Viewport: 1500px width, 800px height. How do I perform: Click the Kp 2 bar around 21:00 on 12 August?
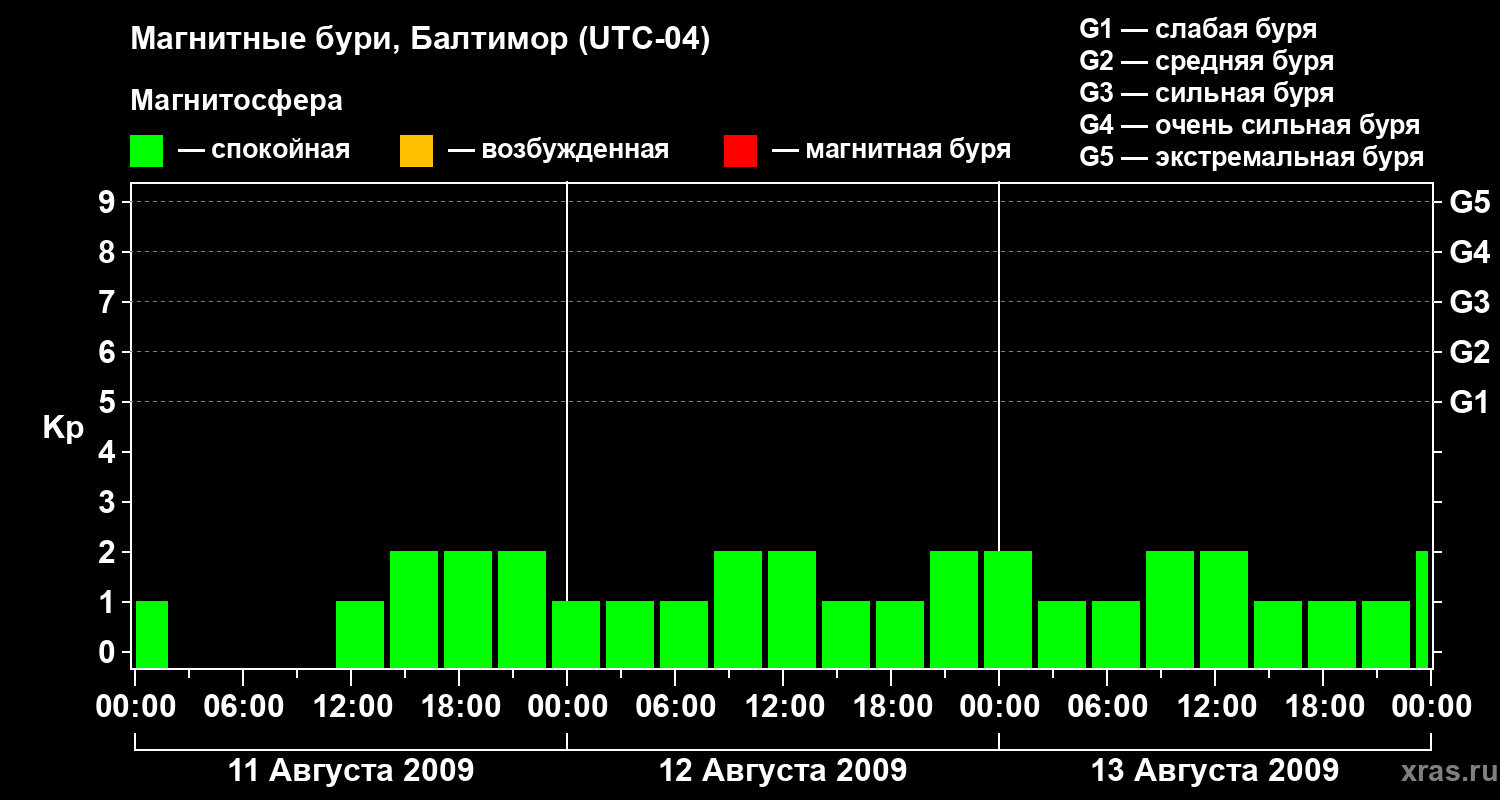click(954, 609)
